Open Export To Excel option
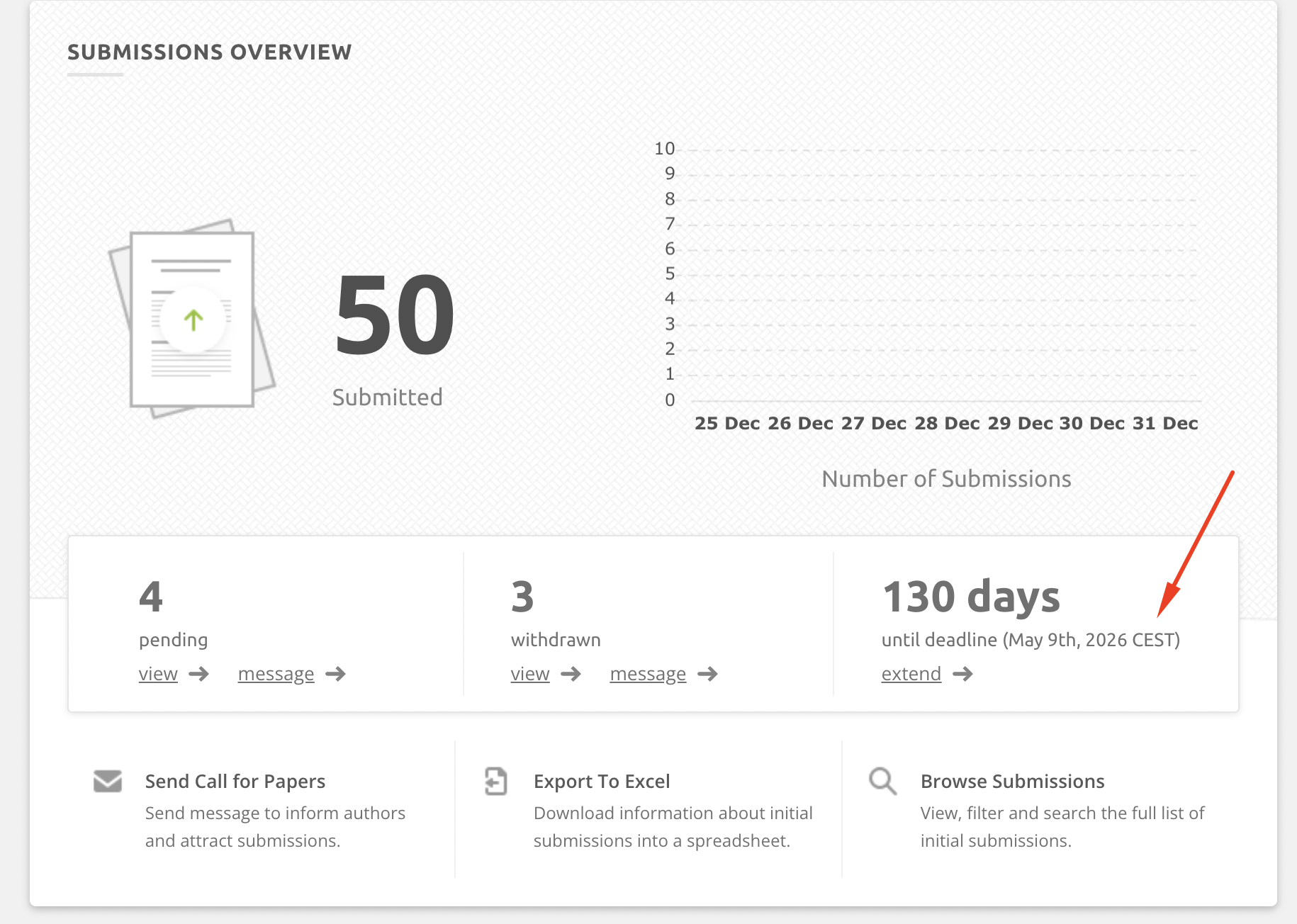 (601, 781)
